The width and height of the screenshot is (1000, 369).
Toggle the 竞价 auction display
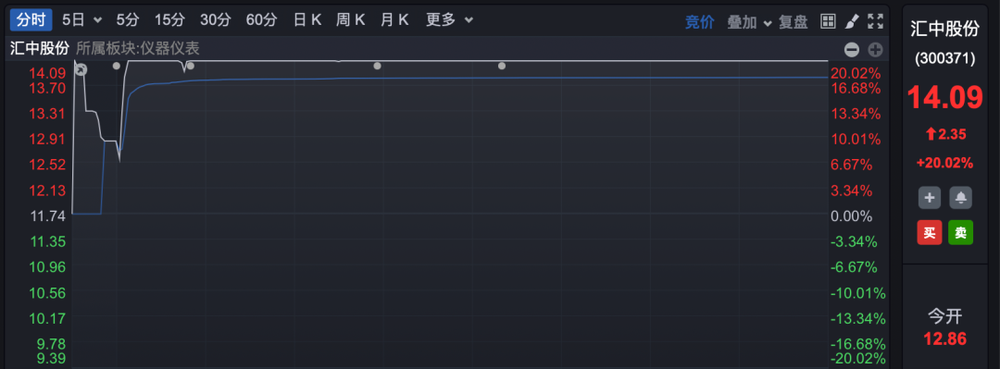(700, 22)
